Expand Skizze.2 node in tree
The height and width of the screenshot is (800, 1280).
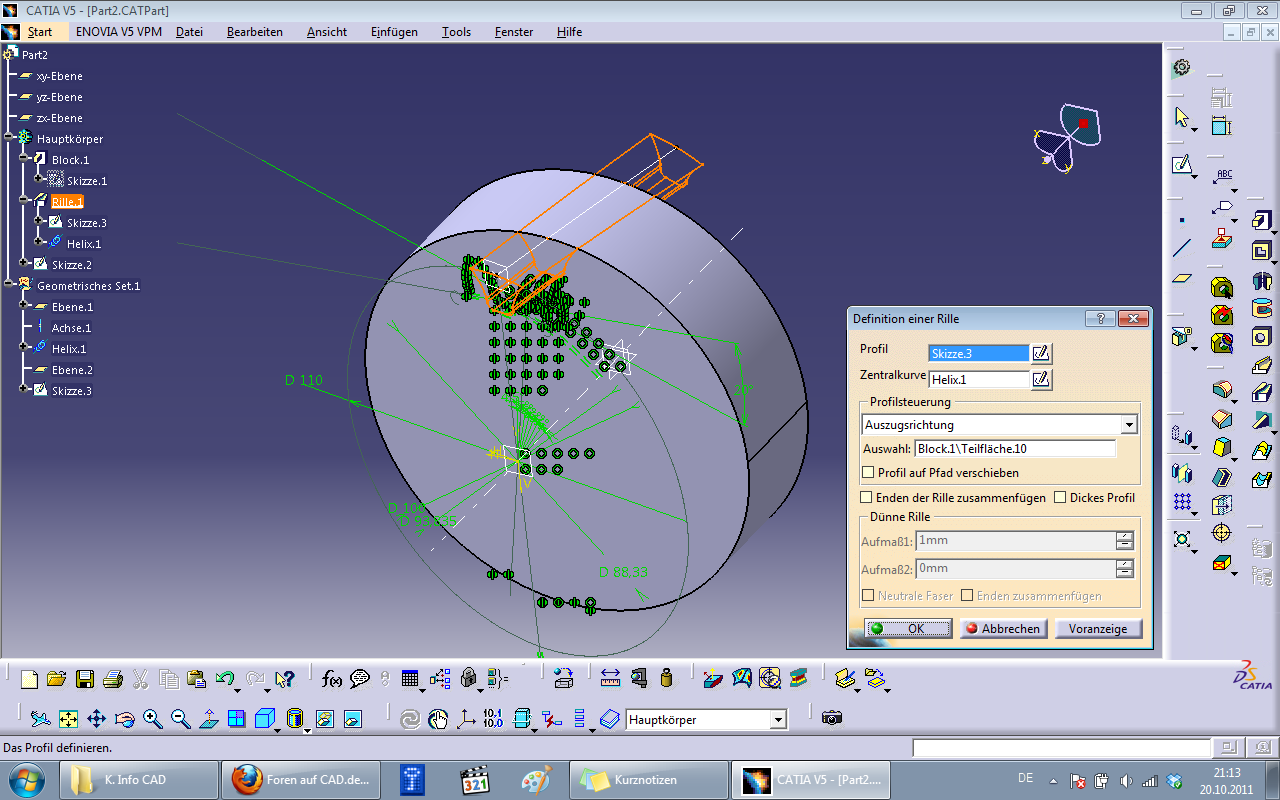[24, 264]
